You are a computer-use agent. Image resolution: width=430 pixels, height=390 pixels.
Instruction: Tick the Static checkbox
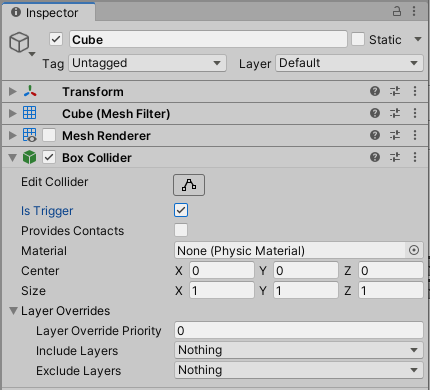pos(358,39)
